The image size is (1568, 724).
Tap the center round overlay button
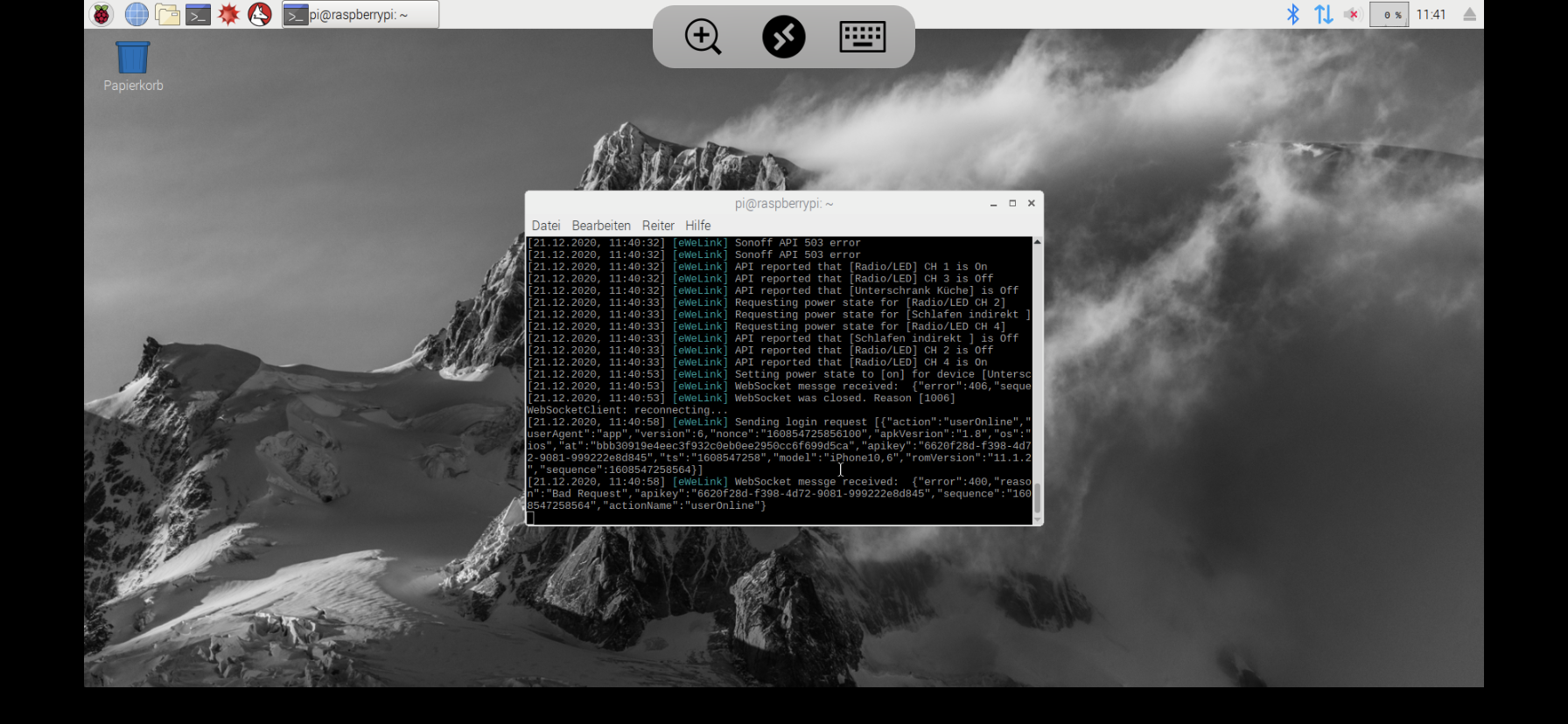pos(783,38)
